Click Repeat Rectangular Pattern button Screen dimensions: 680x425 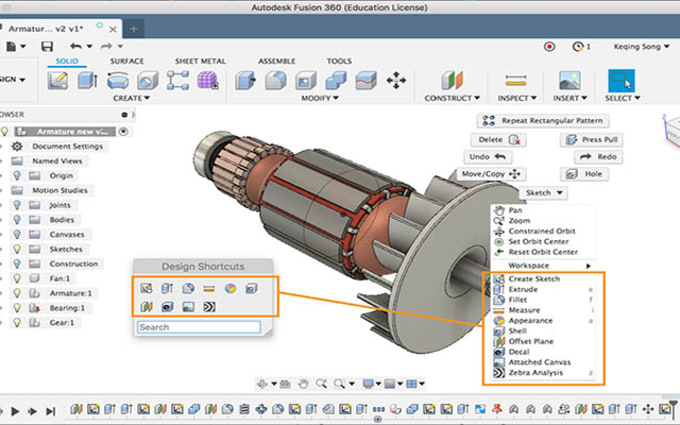[543, 121]
